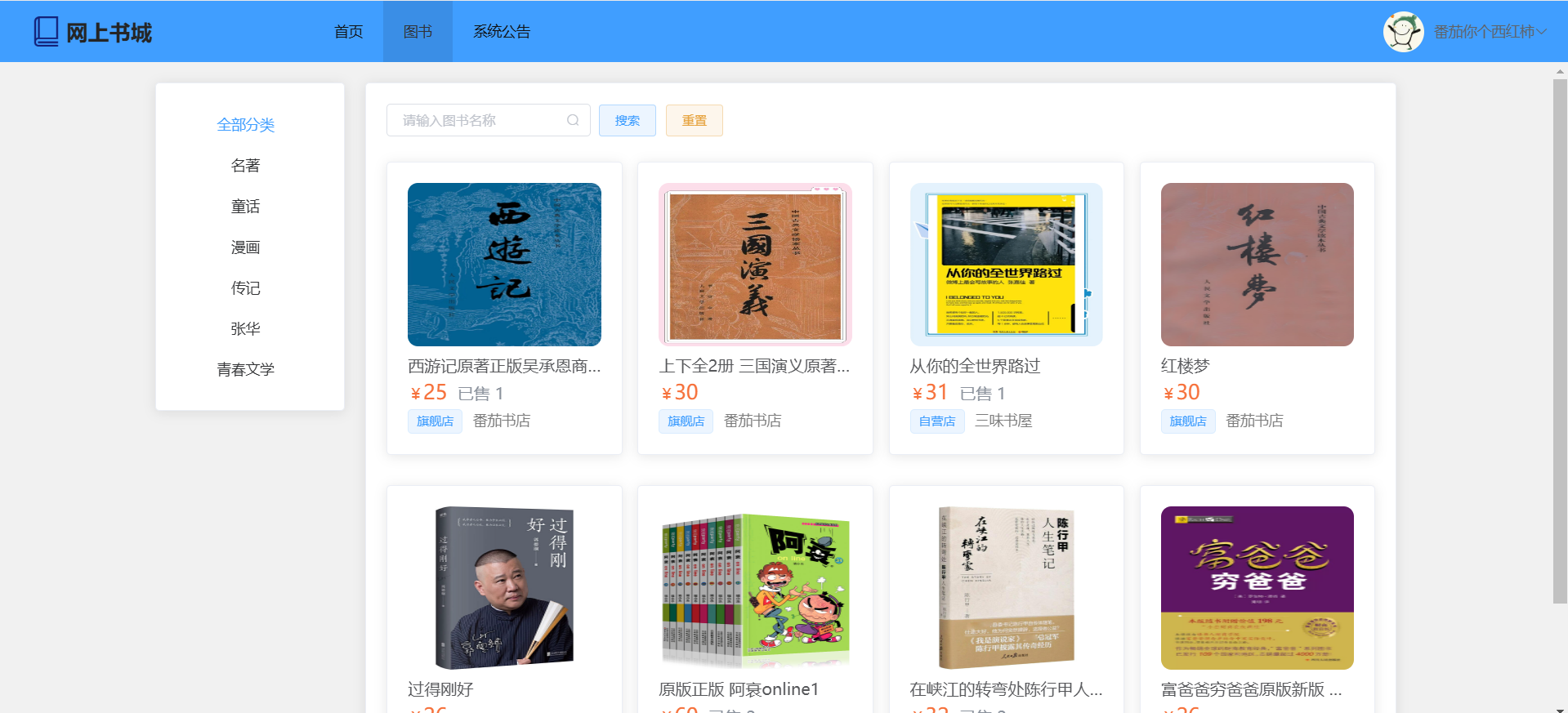The width and height of the screenshot is (1568, 713).
Task: Click the title 原版正版 阿衰online1
Action: 739,689
